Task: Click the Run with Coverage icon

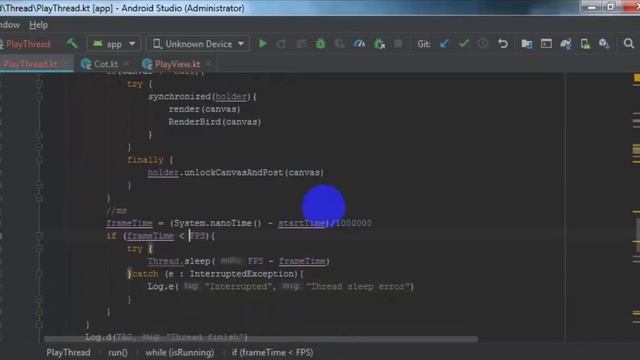Action: point(339,44)
